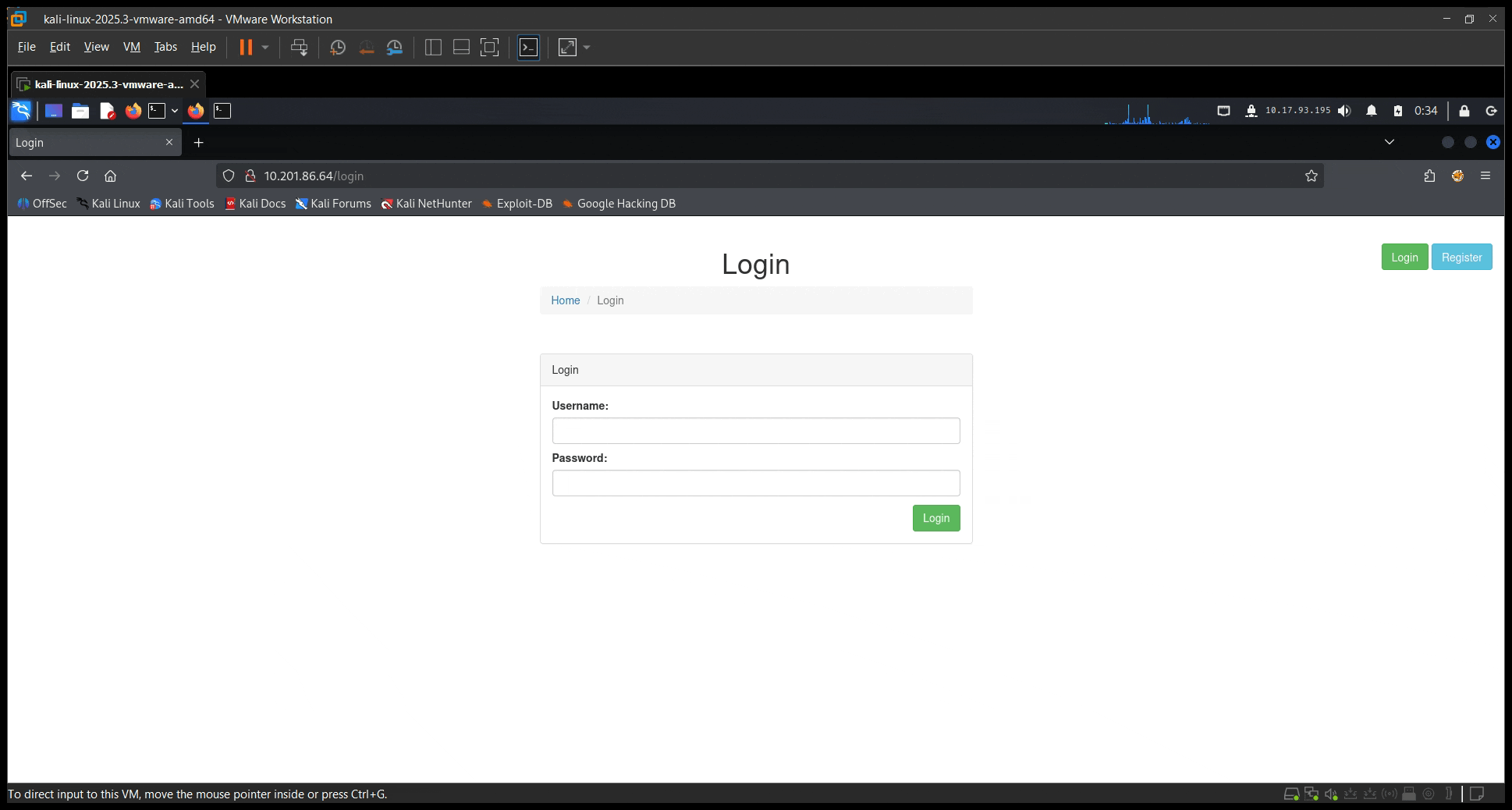Toggle Kali volume speaker icon
Image resolution: width=1512 pixels, height=810 pixels.
coord(1344,111)
